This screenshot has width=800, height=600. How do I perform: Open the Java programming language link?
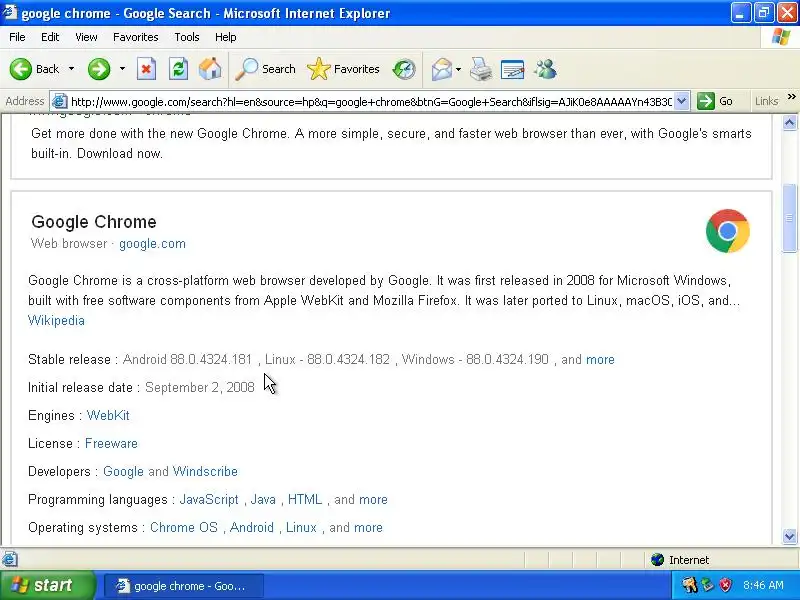263,499
